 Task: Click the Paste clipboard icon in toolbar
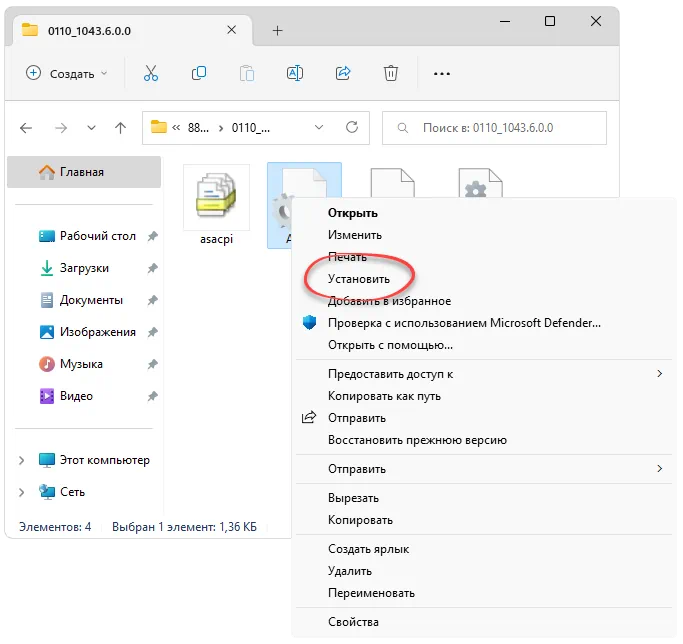[247, 73]
